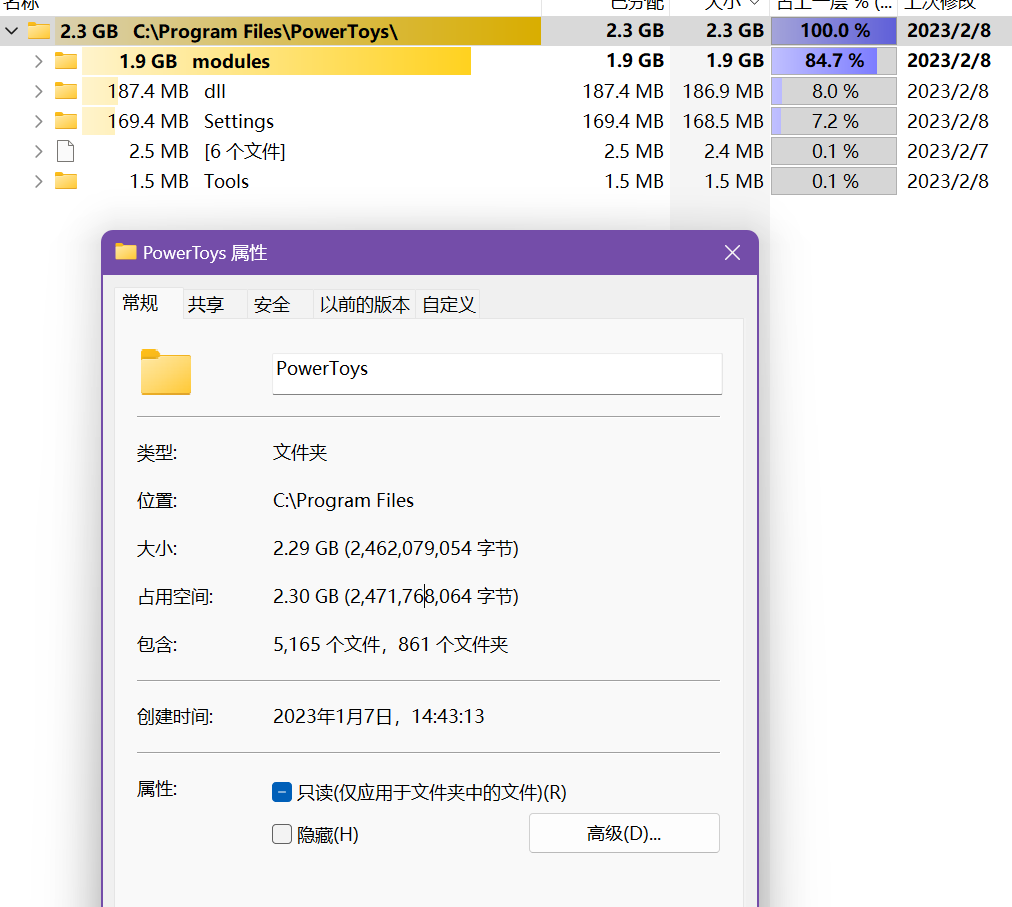Expand the dll folder row
The height and width of the screenshot is (907, 1012).
pyautogui.click(x=38, y=91)
